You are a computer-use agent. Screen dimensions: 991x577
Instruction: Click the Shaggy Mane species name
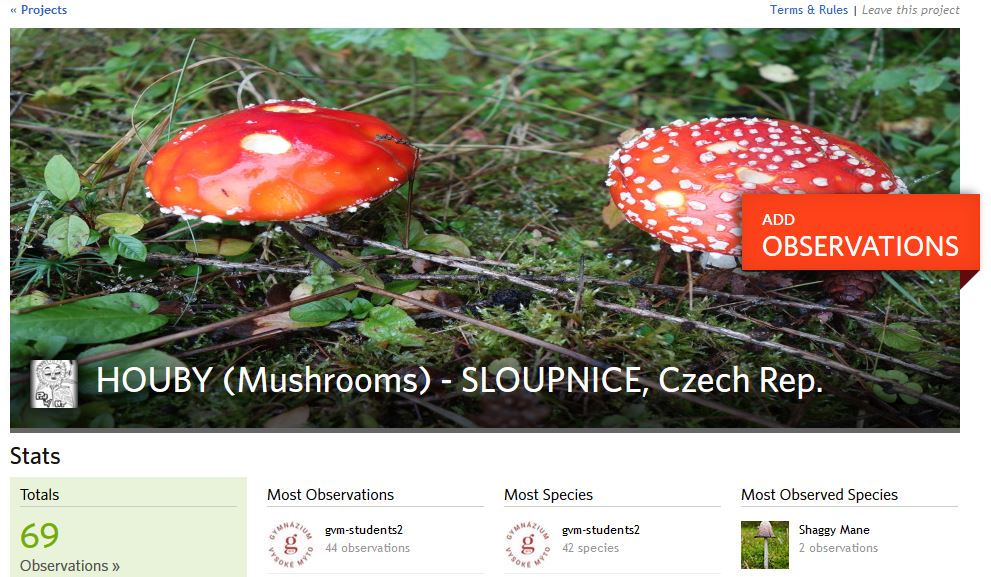point(834,530)
